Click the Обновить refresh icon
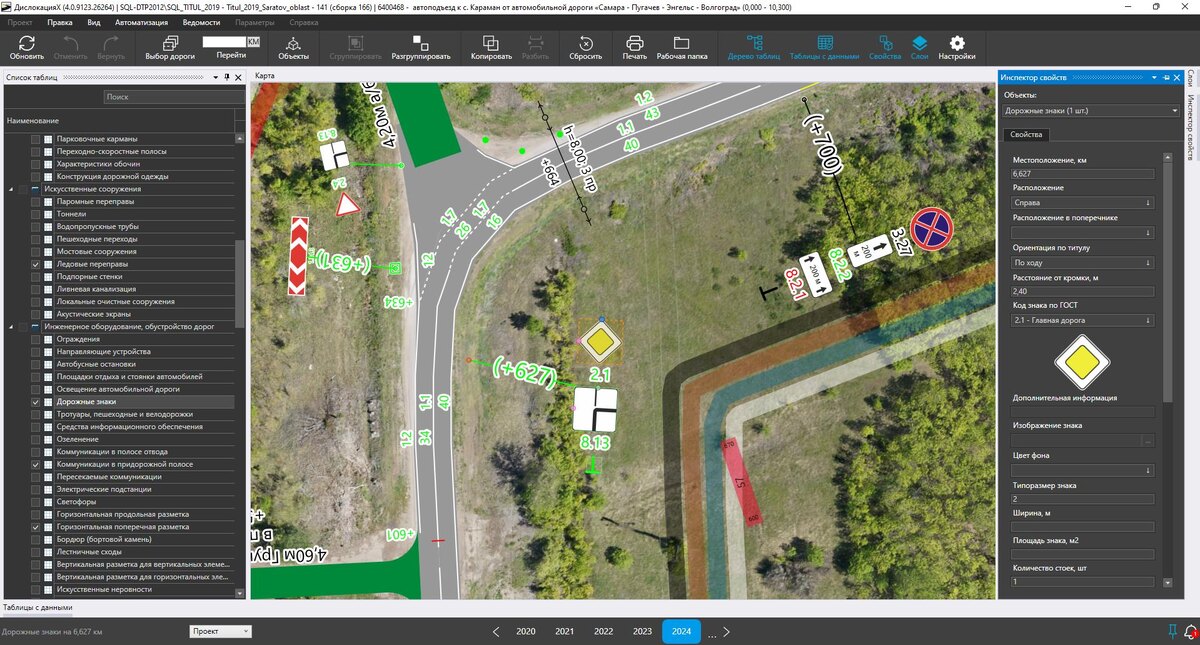This screenshot has height=645, width=1200. point(26,43)
